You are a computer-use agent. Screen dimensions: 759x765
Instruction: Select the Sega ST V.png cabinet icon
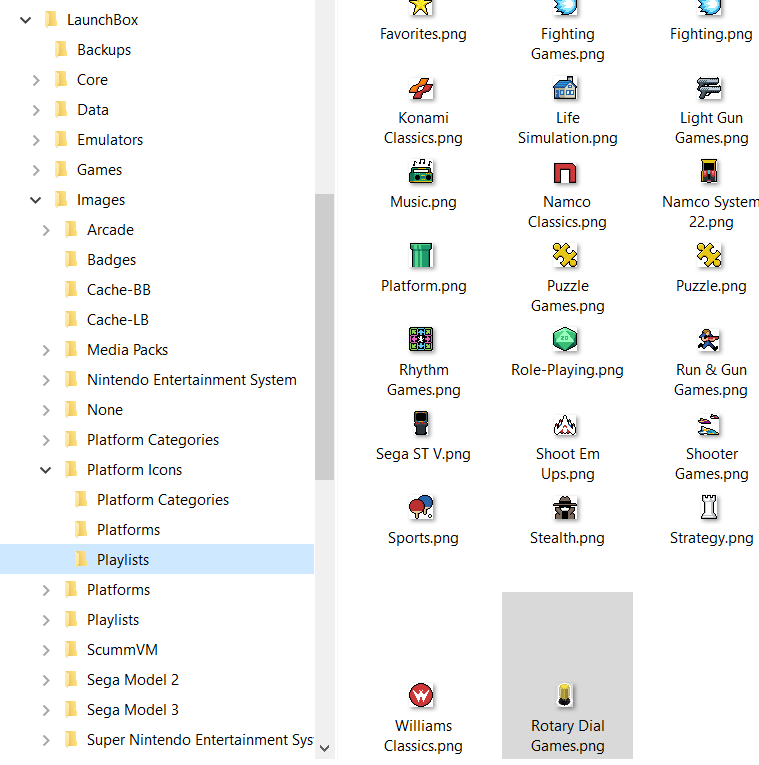click(x=421, y=423)
